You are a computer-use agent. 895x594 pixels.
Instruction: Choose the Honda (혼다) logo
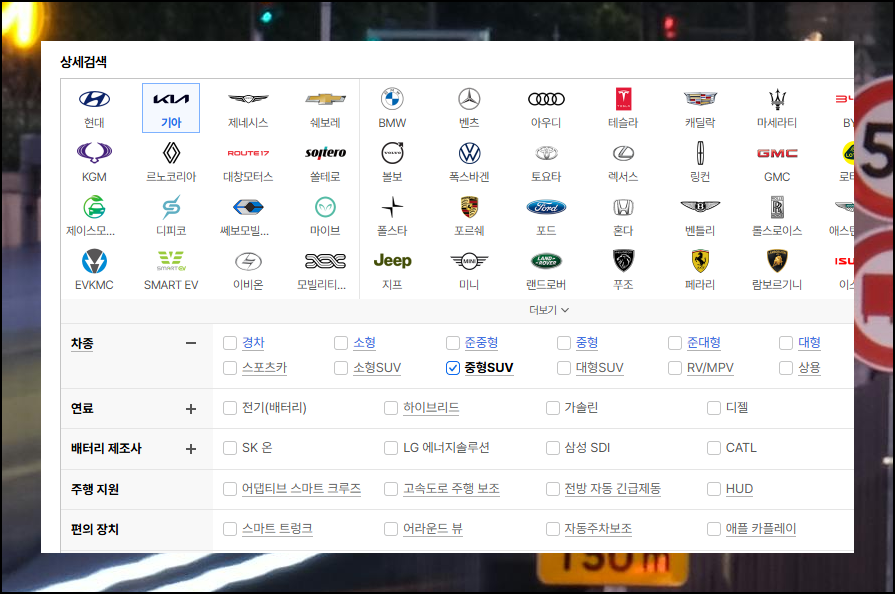[623, 207]
